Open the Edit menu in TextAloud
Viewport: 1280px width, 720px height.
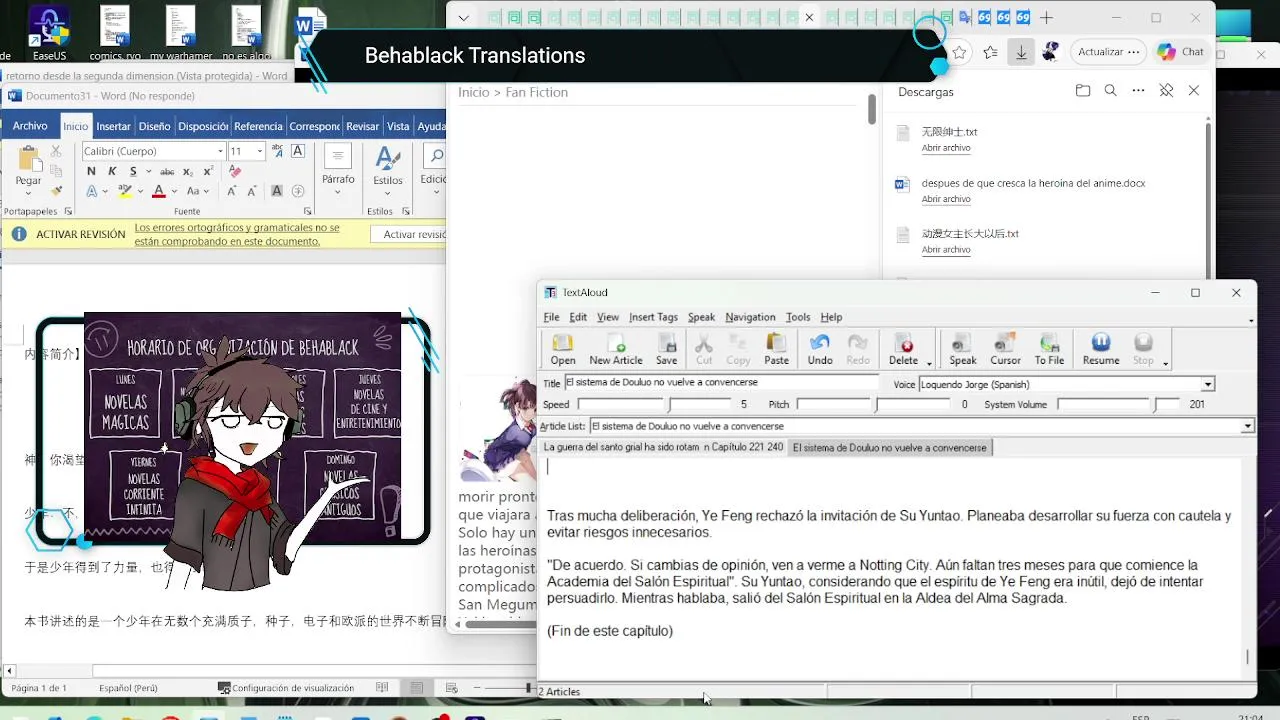(578, 317)
